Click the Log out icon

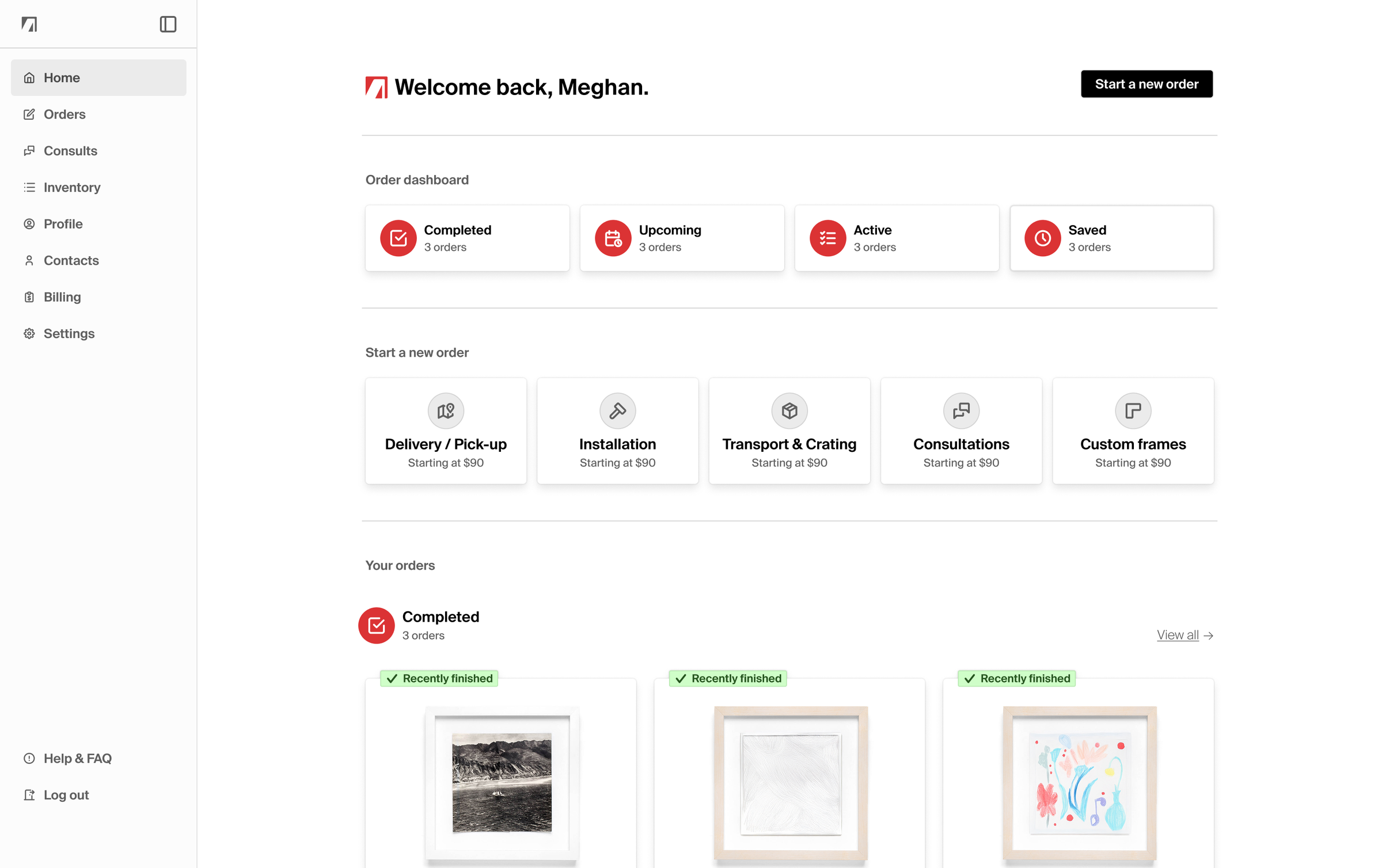tap(29, 795)
